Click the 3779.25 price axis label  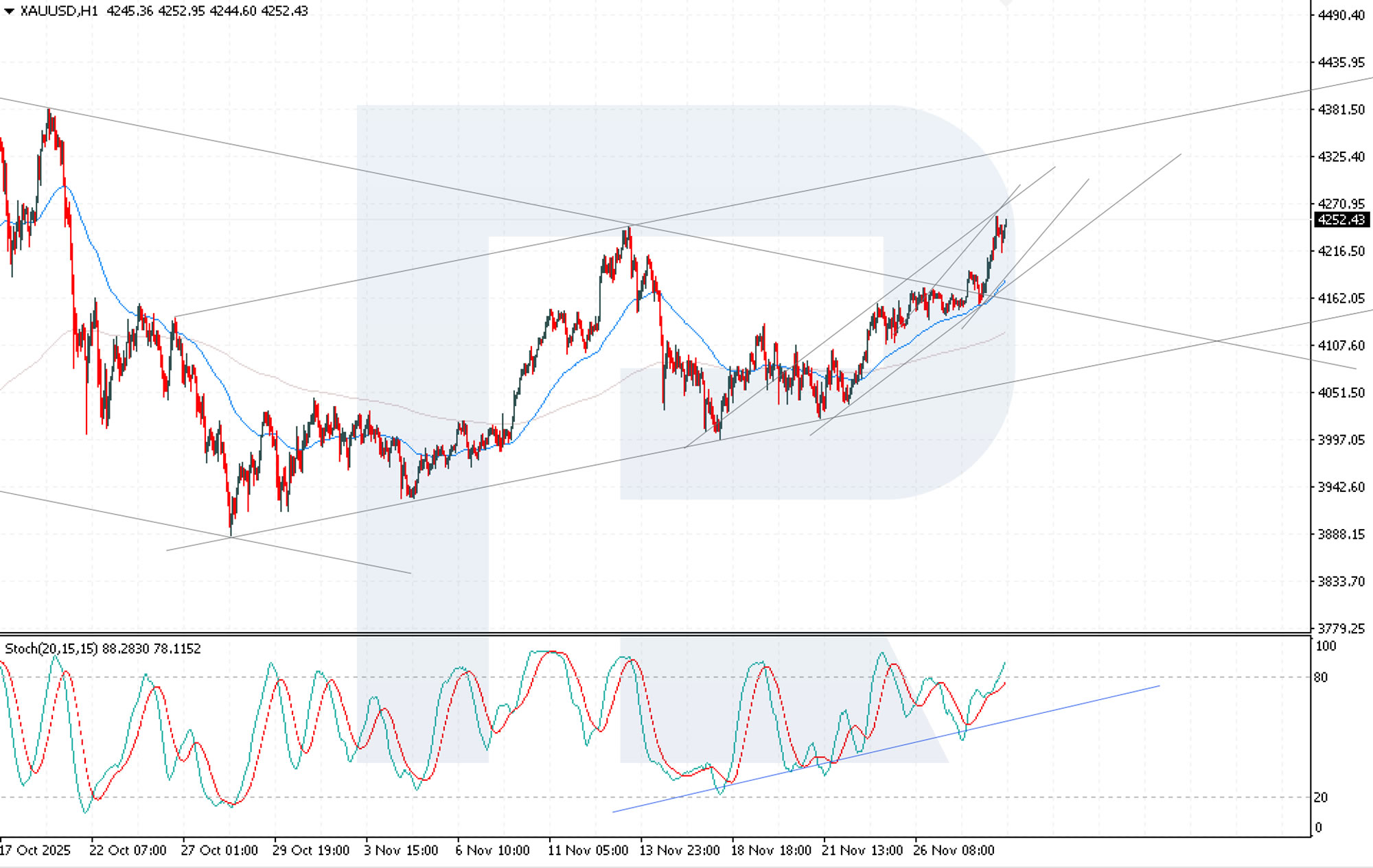click(1341, 629)
